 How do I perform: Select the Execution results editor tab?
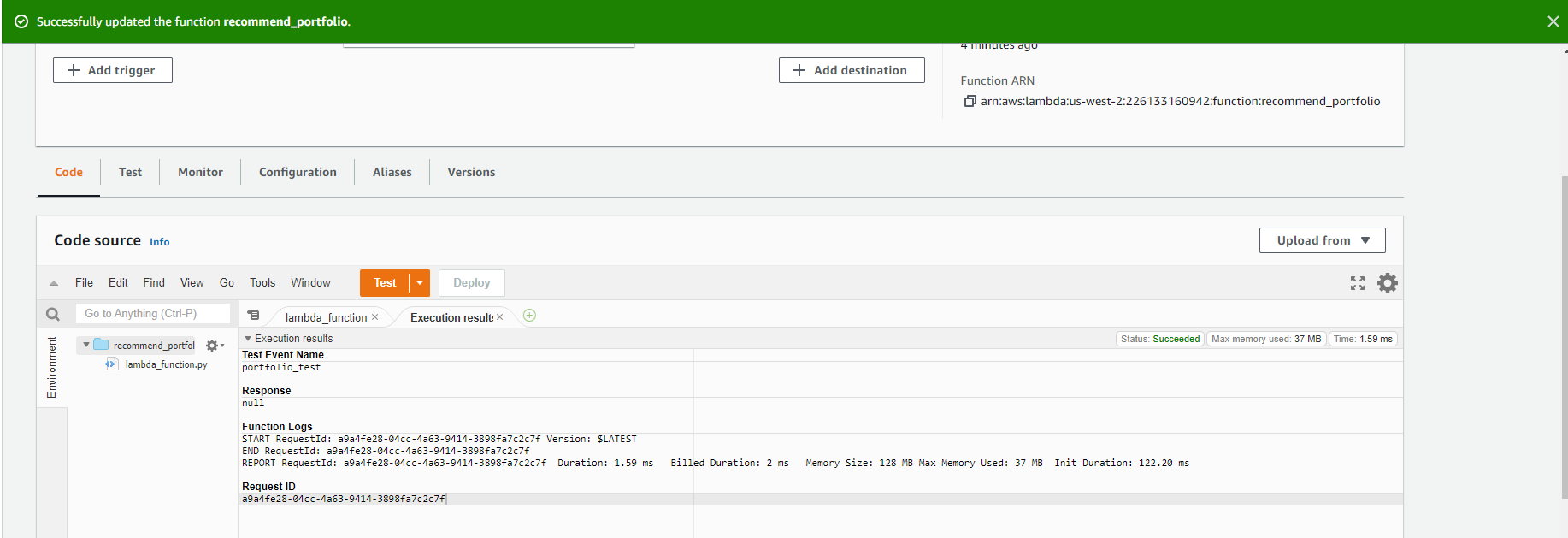click(x=451, y=317)
